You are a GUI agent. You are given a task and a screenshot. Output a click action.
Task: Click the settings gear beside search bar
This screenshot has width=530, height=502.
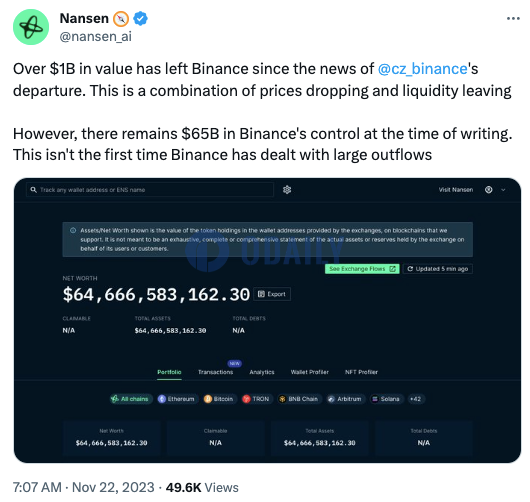tap(287, 190)
